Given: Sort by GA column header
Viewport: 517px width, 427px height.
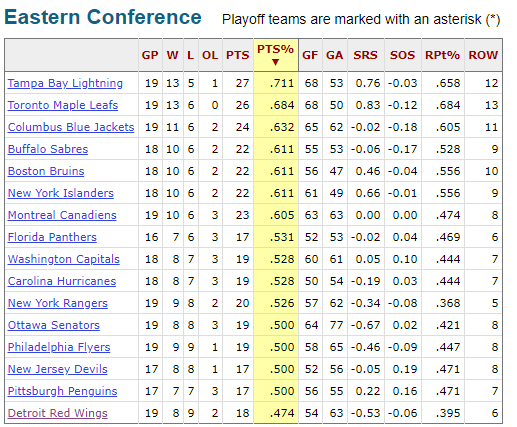Looking at the screenshot, I should pos(335,55).
